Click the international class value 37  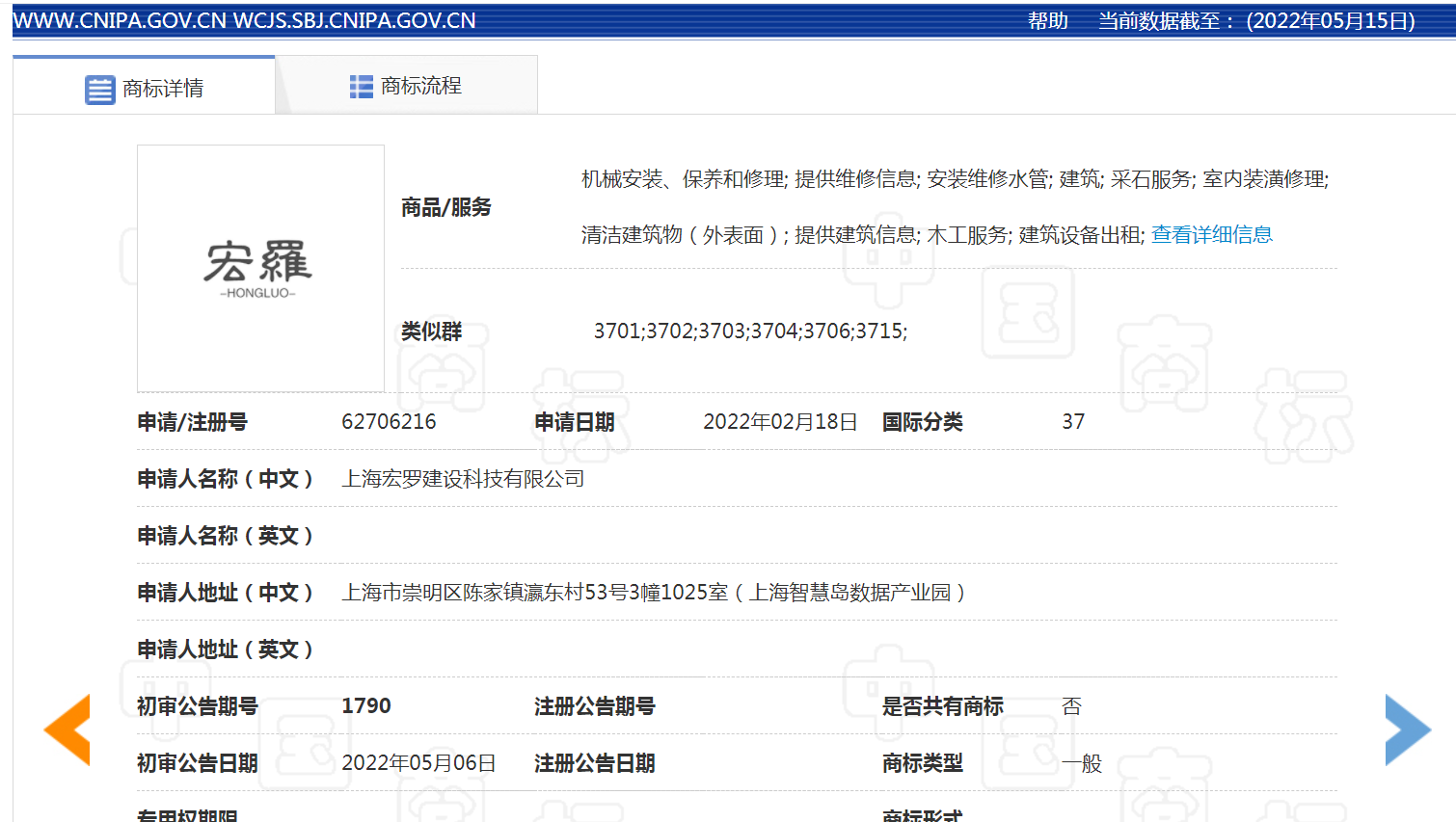point(1073,422)
